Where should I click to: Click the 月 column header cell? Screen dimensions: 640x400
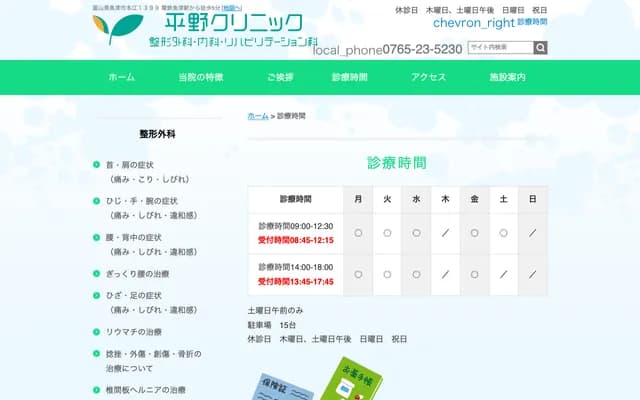[x=358, y=199]
